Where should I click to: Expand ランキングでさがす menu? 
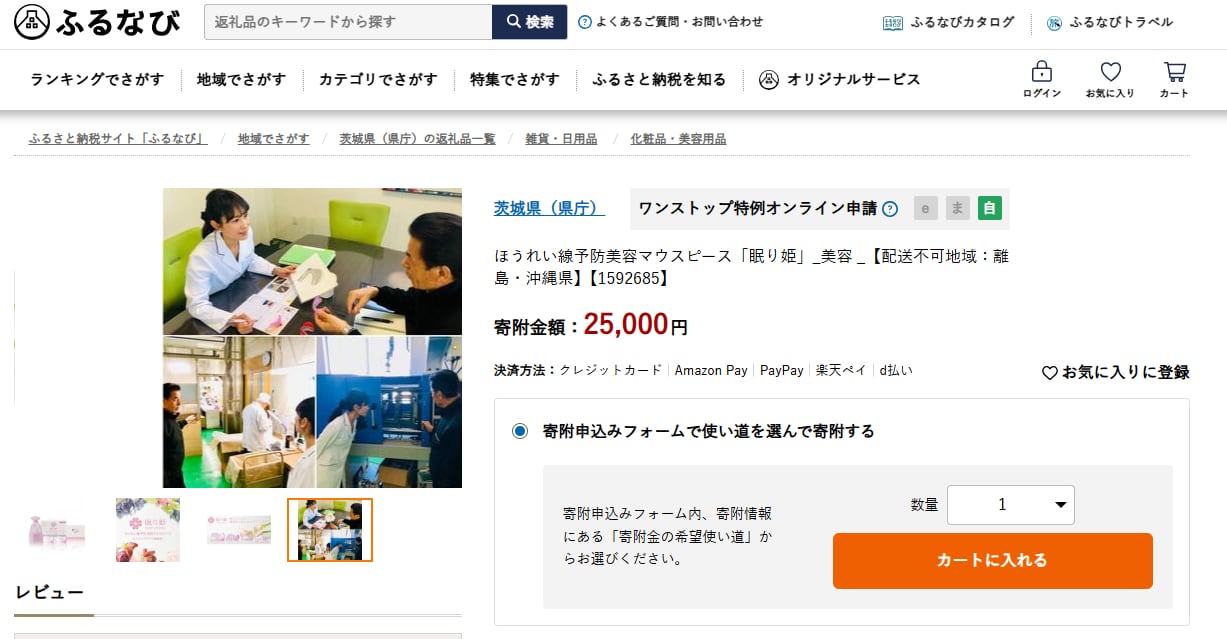tap(97, 79)
